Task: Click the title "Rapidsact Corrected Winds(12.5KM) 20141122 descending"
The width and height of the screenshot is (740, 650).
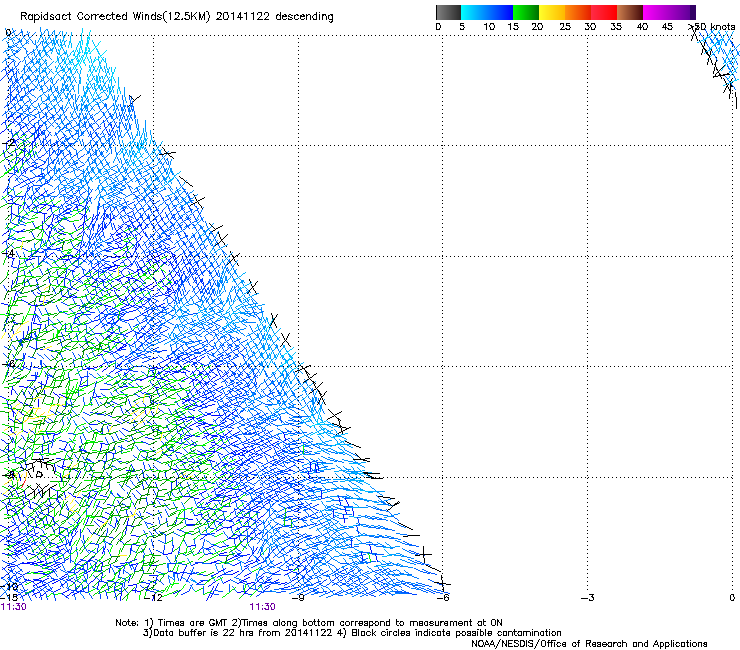Action: pos(177,17)
